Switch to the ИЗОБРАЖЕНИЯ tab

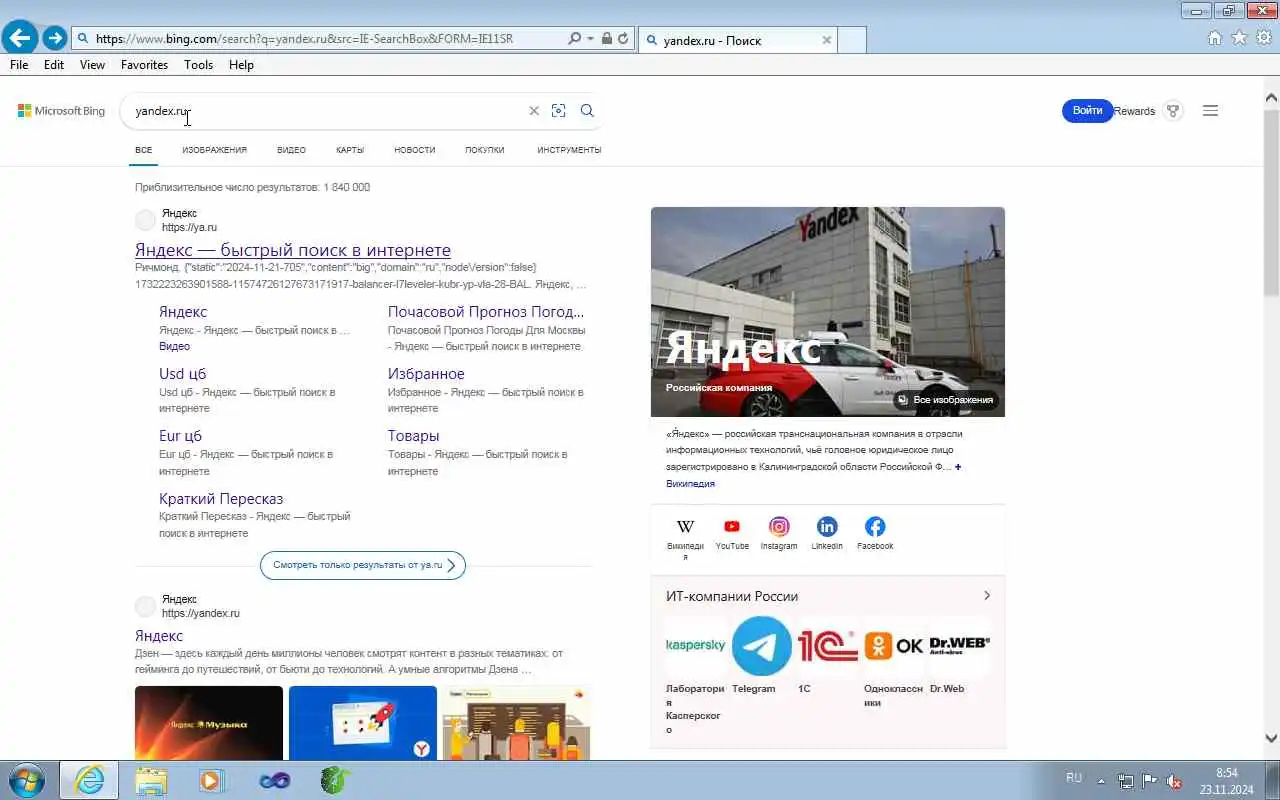(214, 150)
